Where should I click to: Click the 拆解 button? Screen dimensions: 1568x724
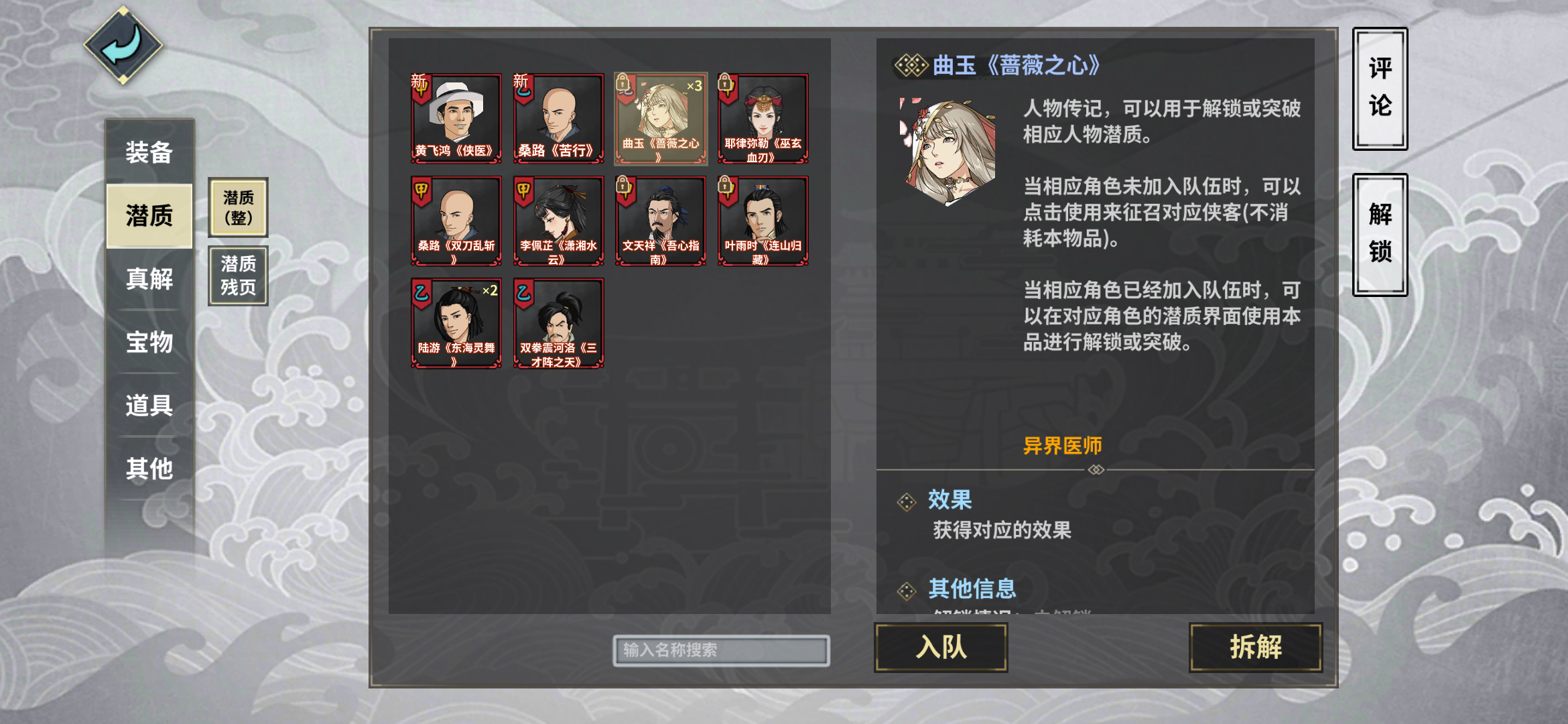1256,647
